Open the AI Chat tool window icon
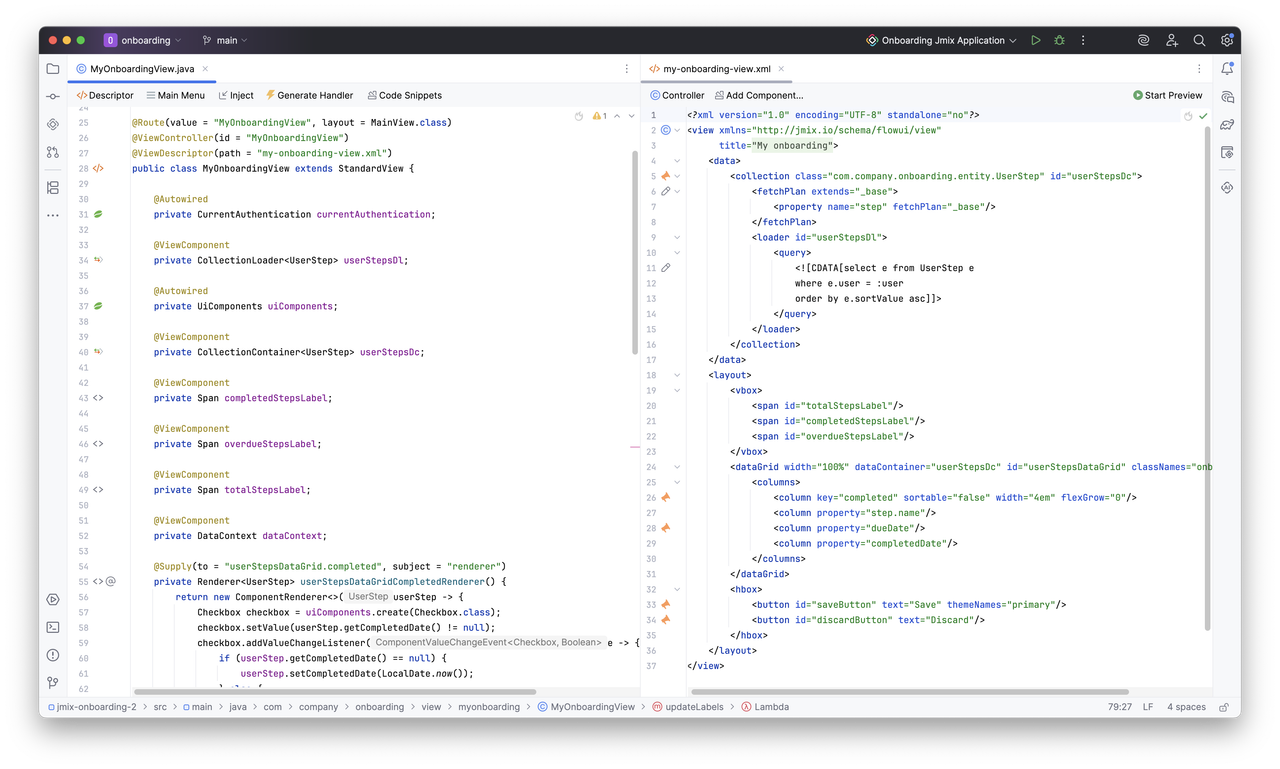 click(1227, 97)
